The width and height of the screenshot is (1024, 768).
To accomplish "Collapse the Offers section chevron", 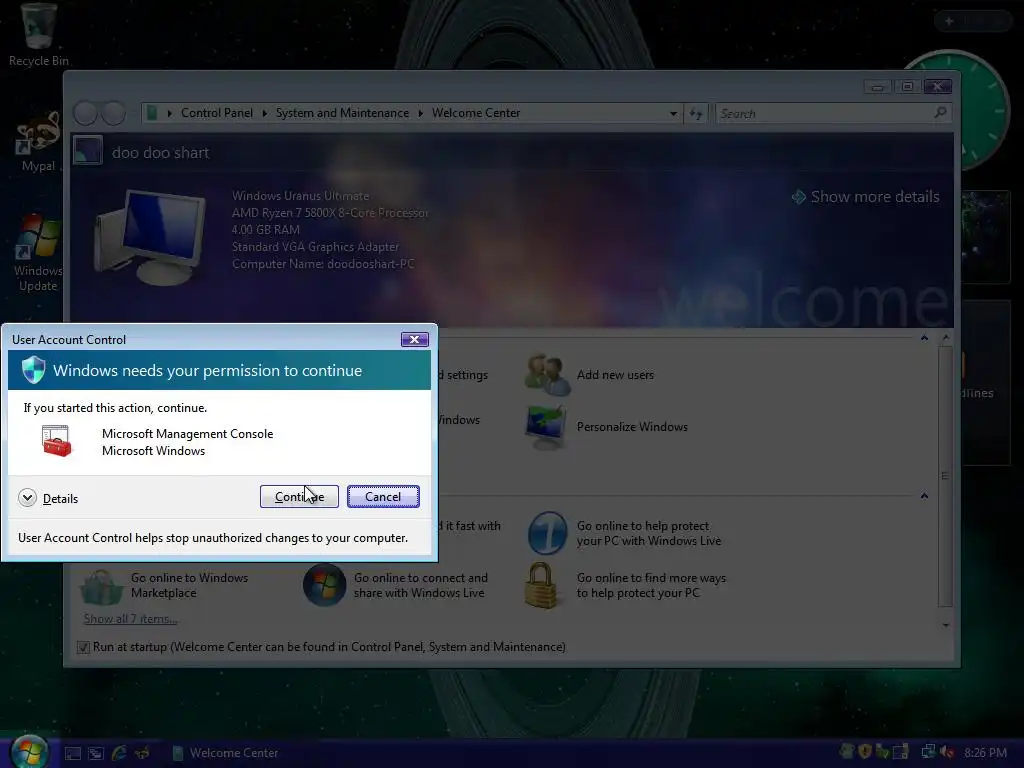I will coord(924,496).
